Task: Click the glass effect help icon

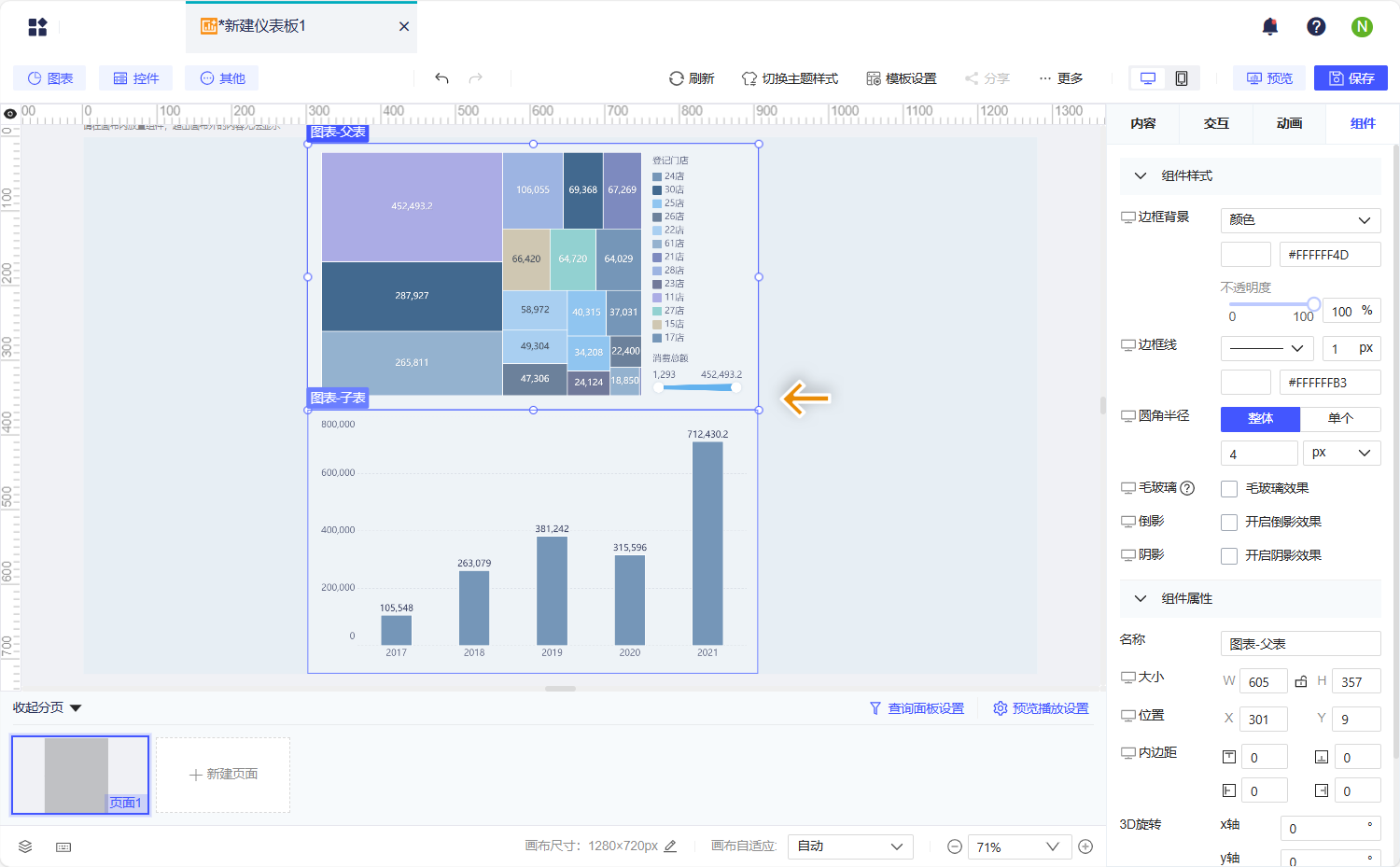Action: point(1187,488)
